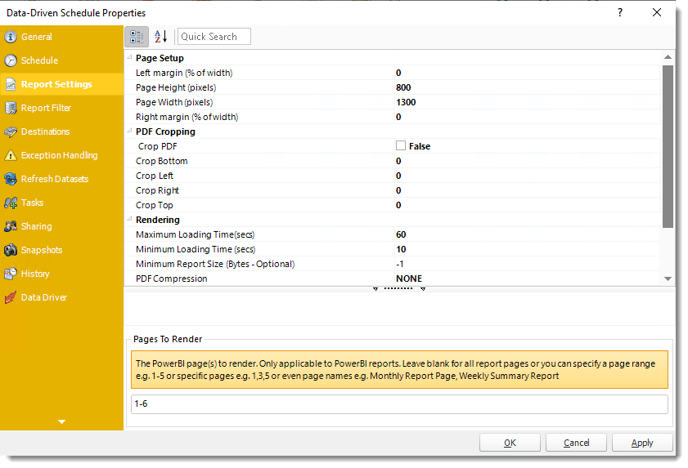Select the Crop PDF row label

click(x=158, y=146)
